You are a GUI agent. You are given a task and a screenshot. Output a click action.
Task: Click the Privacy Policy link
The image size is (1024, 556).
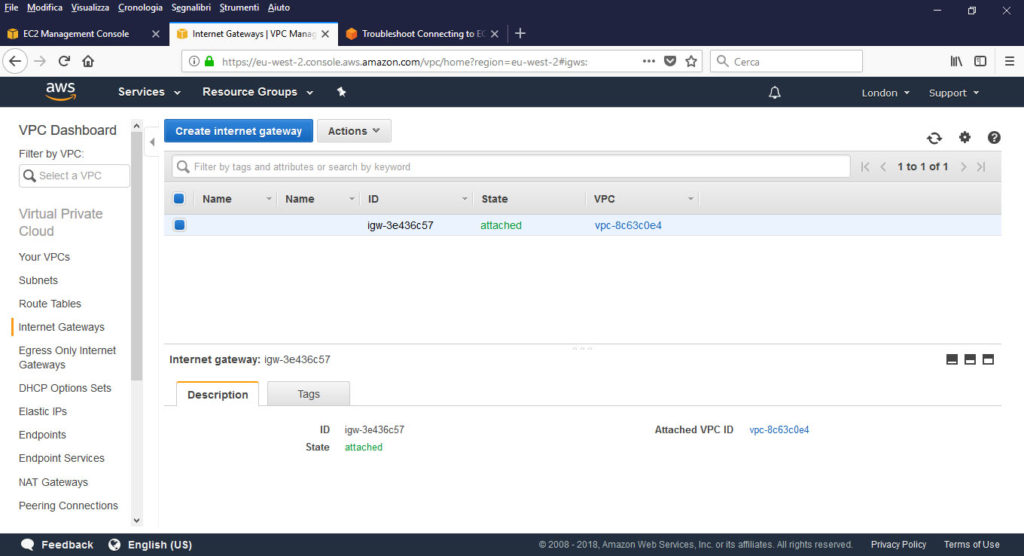pyautogui.click(x=898, y=545)
